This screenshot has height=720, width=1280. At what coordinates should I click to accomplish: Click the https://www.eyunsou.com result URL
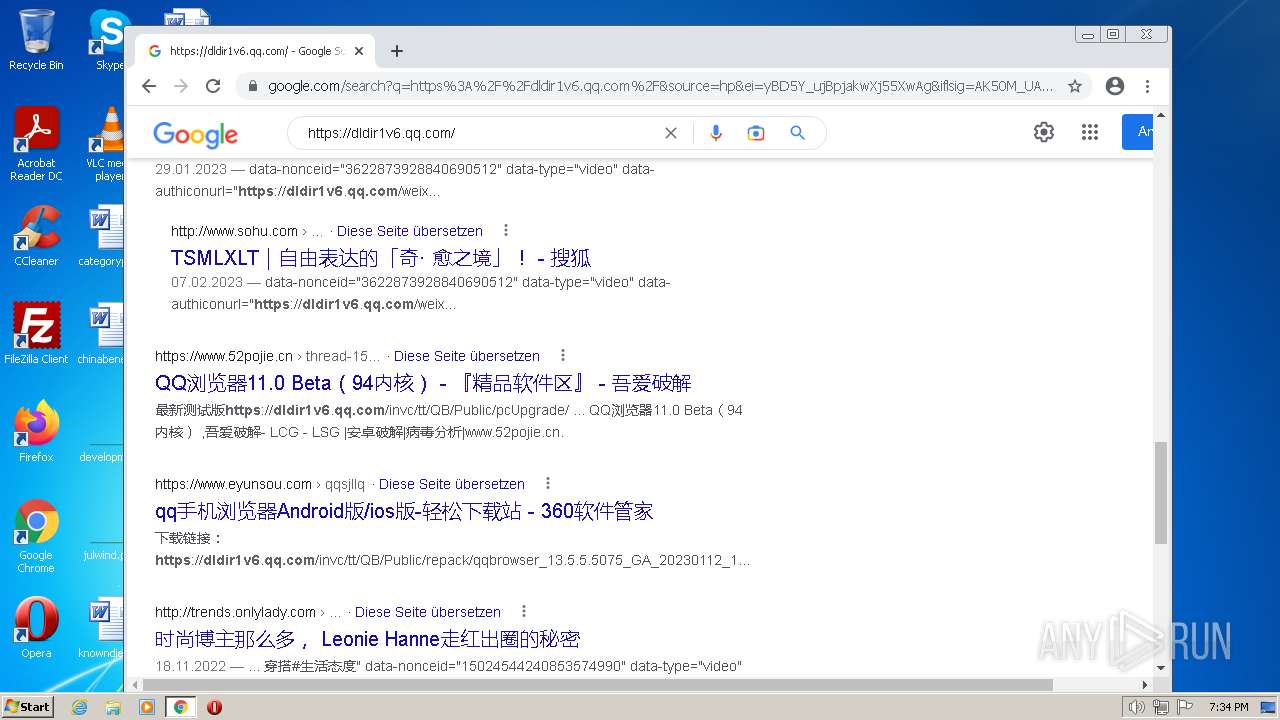pos(233,484)
